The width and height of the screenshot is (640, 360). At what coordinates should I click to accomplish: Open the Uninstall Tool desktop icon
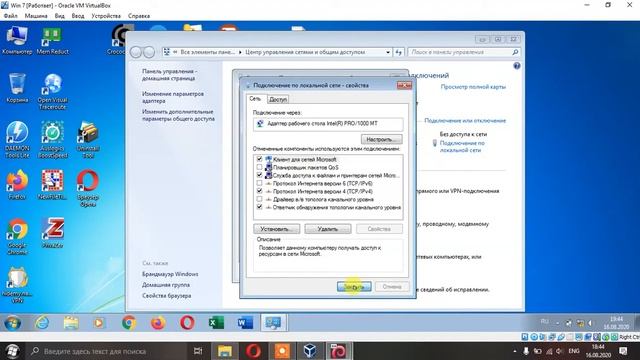pos(88,139)
